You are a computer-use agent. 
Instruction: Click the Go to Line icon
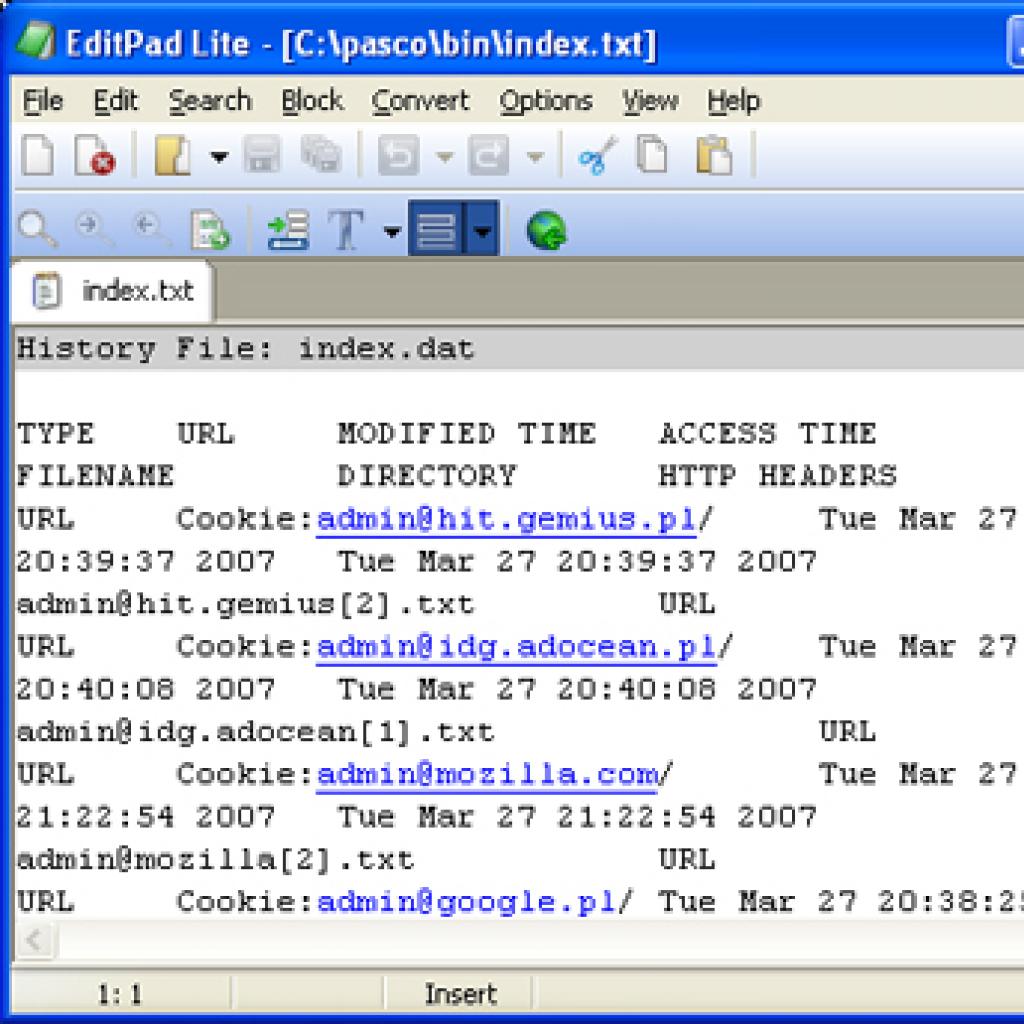(289, 230)
